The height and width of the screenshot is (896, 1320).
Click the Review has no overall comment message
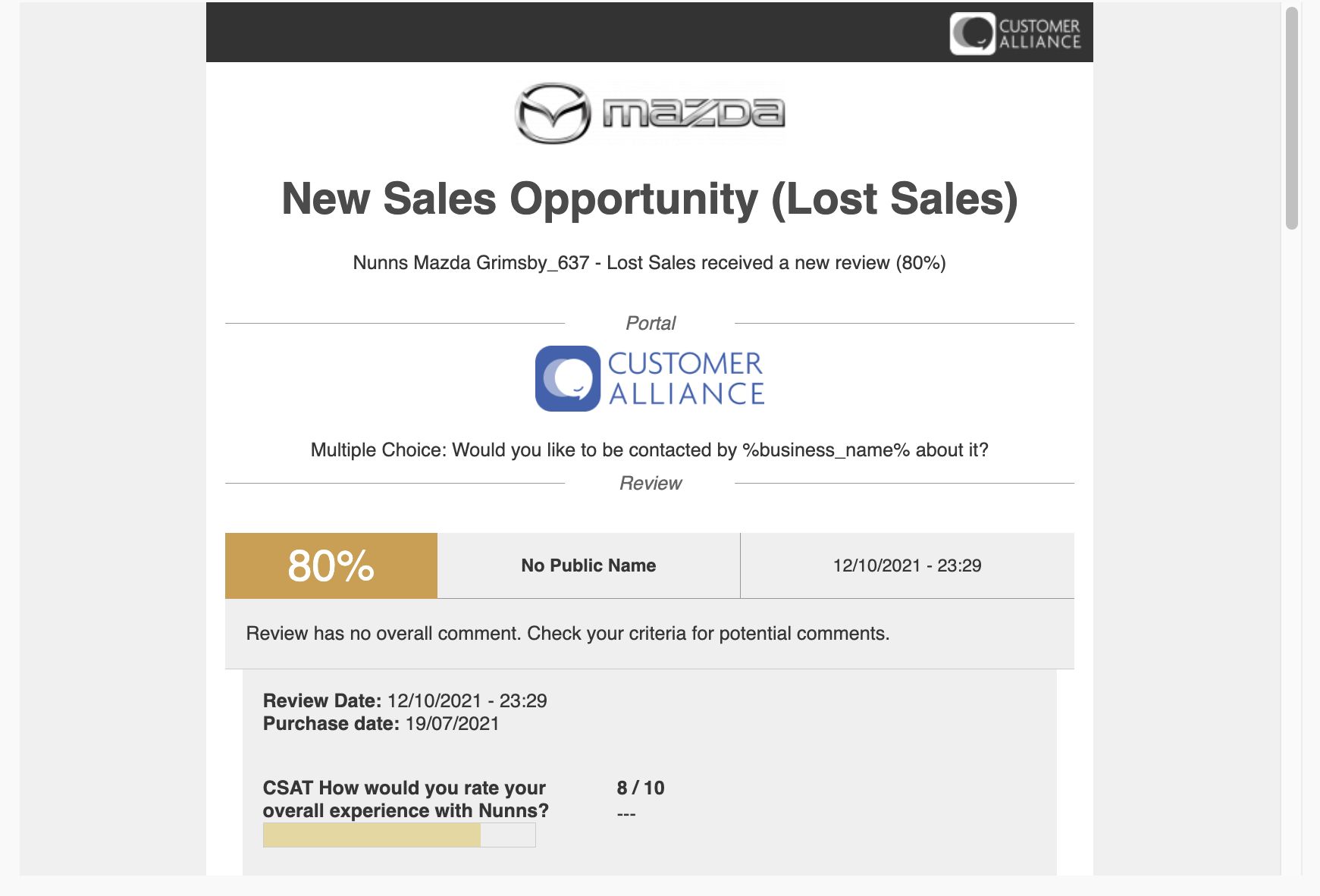[x=568, y=634]
